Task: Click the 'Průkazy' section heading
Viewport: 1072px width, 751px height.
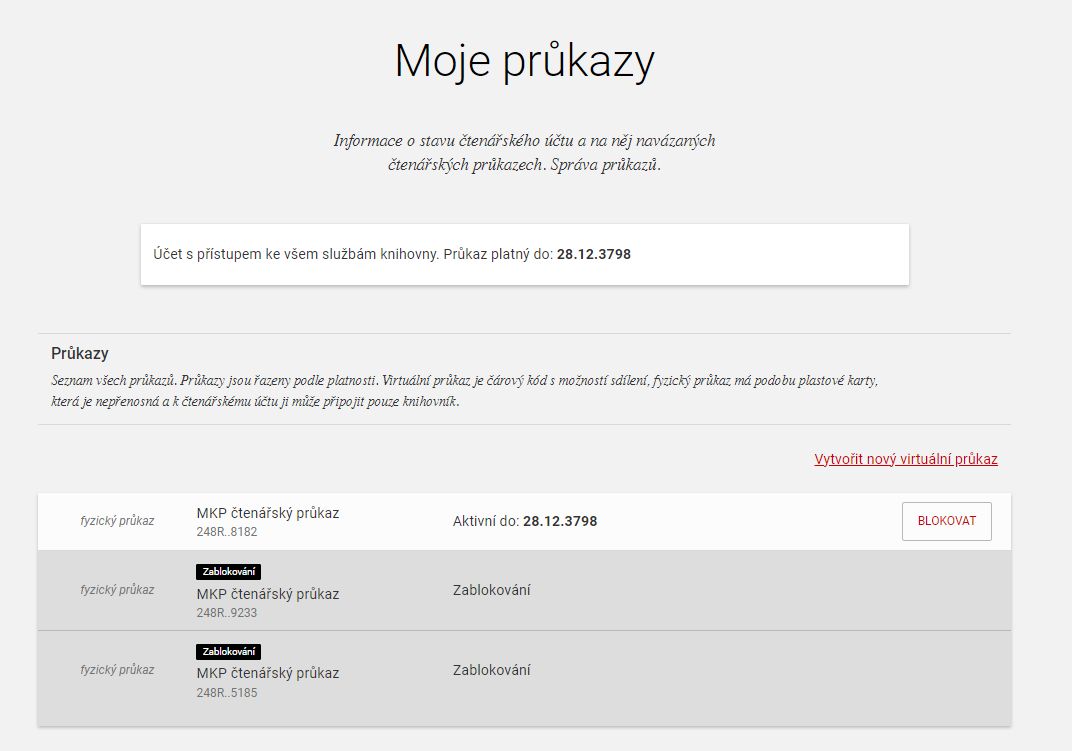Action: point(80,354)
